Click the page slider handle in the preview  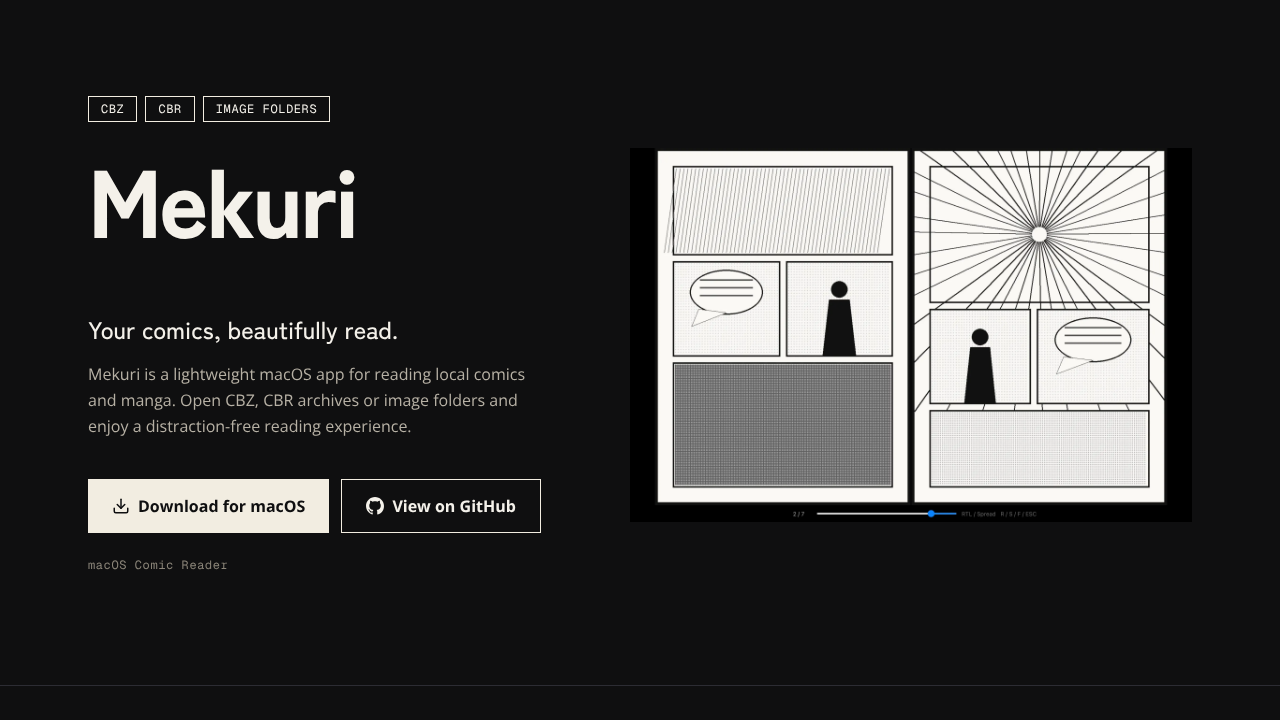point(931,514)
